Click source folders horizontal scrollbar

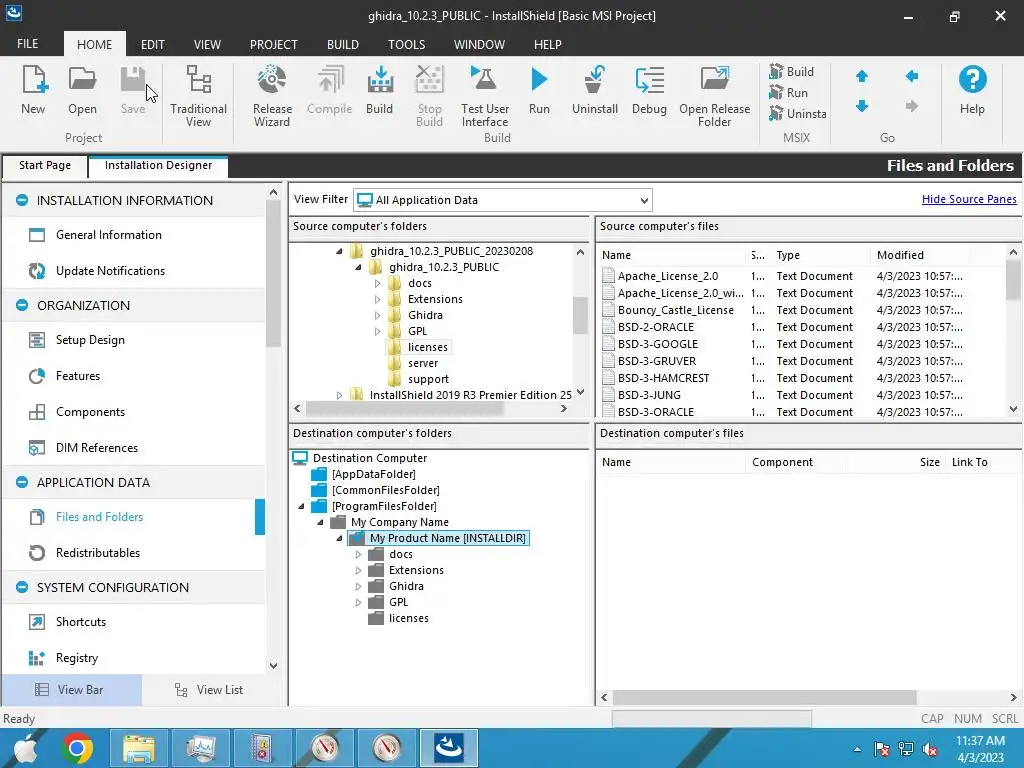[x=405, y=409]
